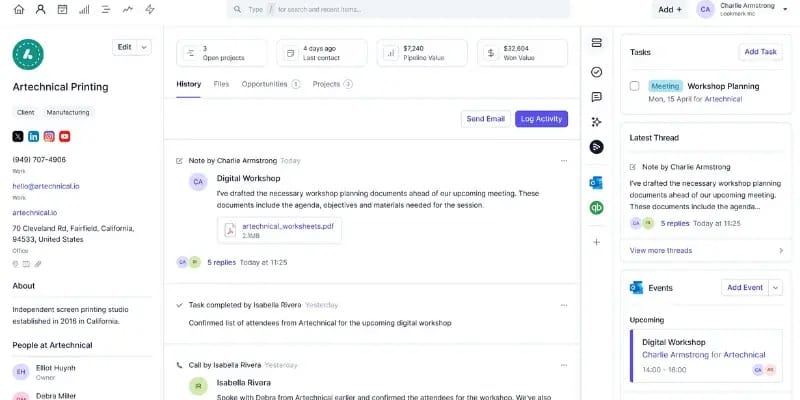Click the Send Email button
The height and width of the screenshot is (400, 800).
click(x=486, y=119)
